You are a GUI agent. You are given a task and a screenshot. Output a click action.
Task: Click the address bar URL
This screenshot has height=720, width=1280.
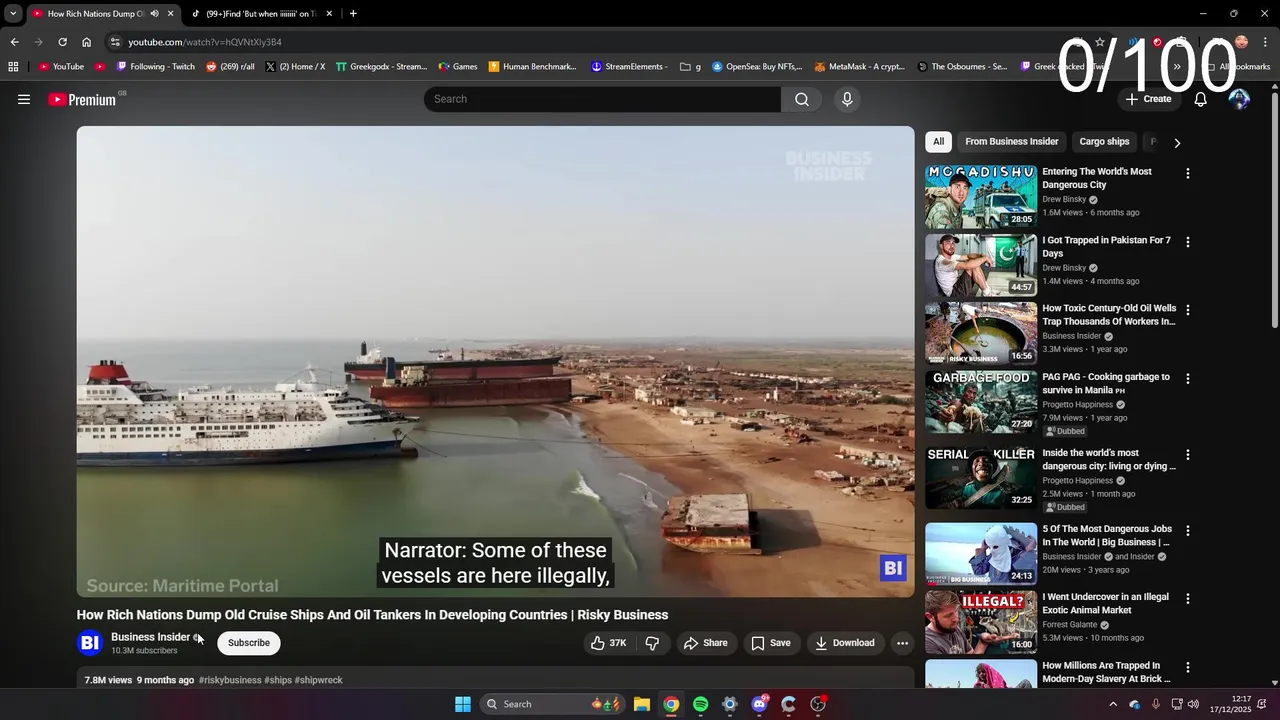click(205, 42)
